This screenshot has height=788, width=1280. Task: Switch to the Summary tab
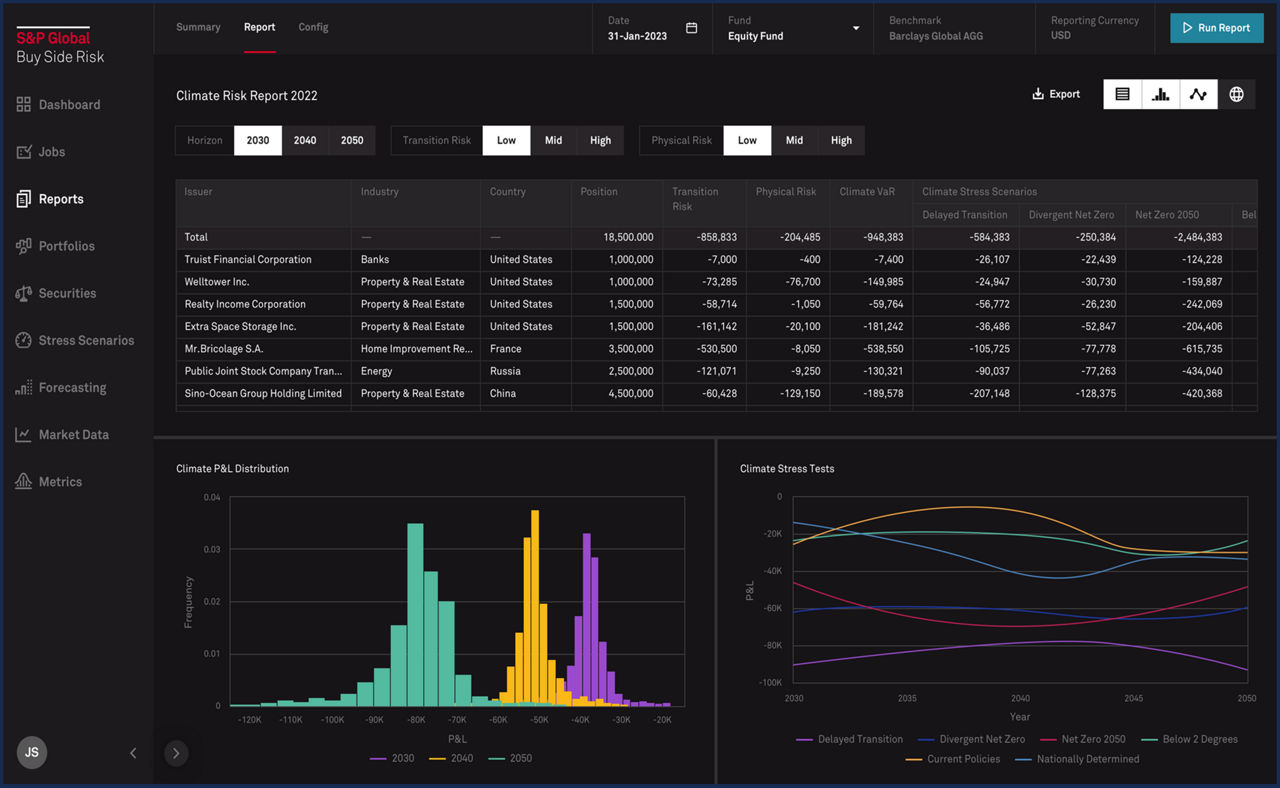[198, 27]
